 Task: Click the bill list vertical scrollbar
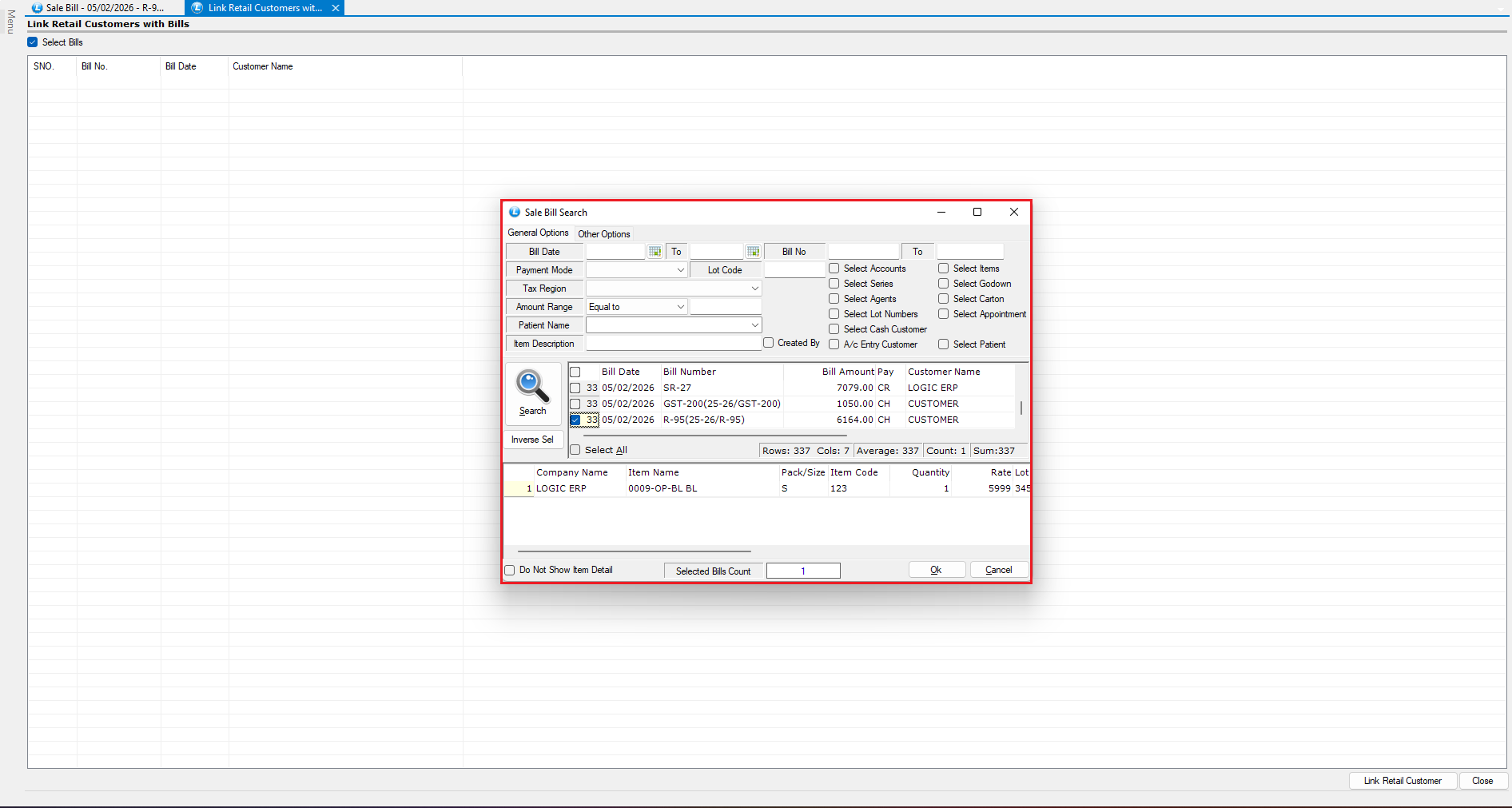coord(1021,408)
